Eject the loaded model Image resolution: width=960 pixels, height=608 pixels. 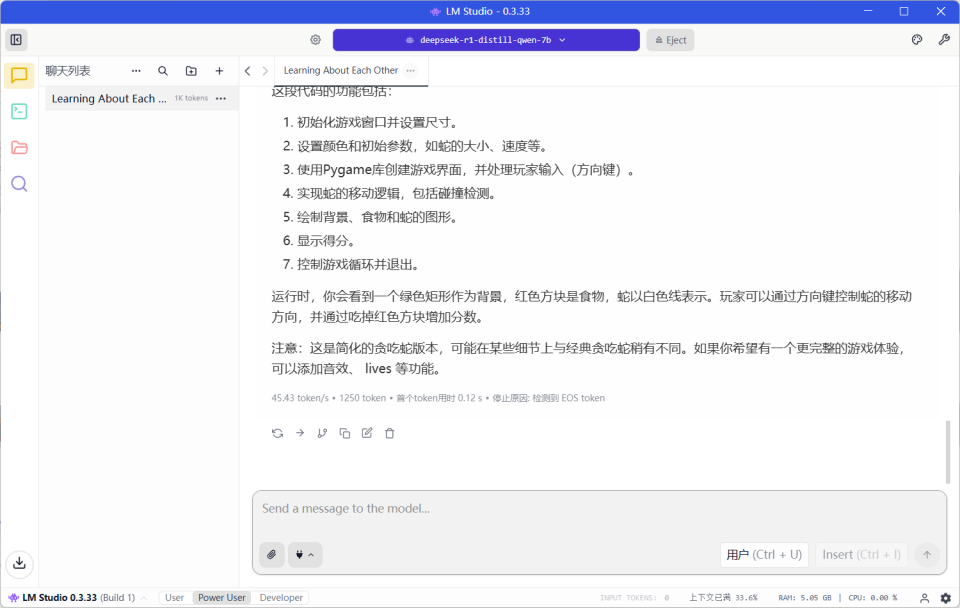670,40
